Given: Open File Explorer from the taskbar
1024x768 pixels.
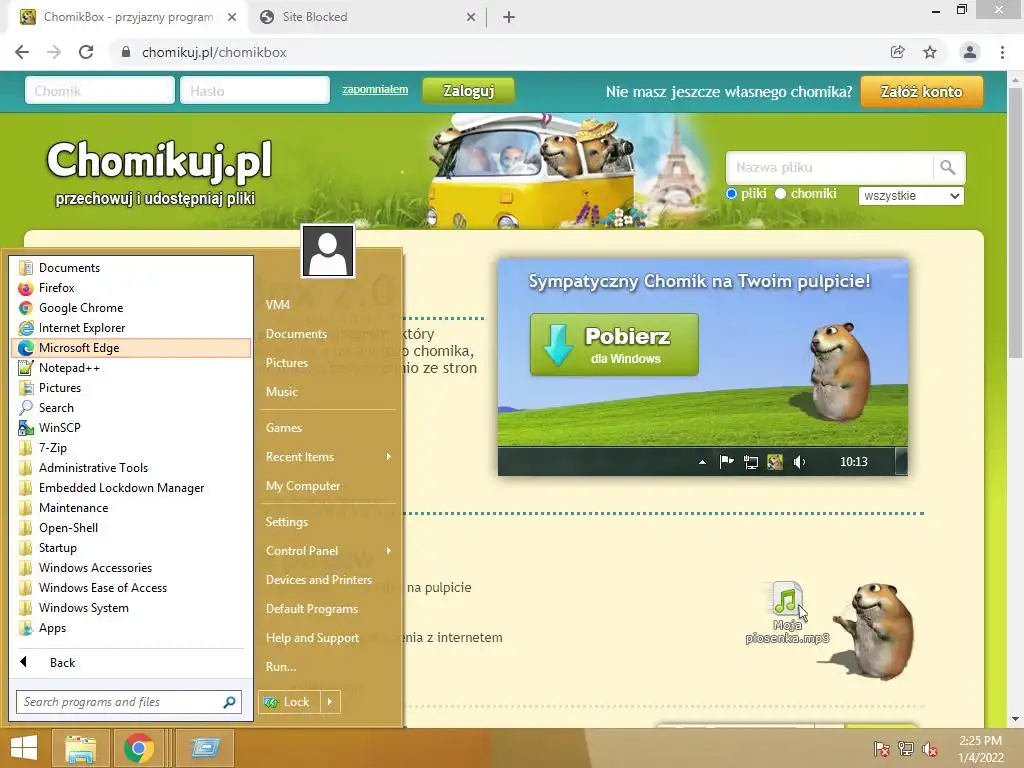Looking at the screenshot, I should coord(80,748).
